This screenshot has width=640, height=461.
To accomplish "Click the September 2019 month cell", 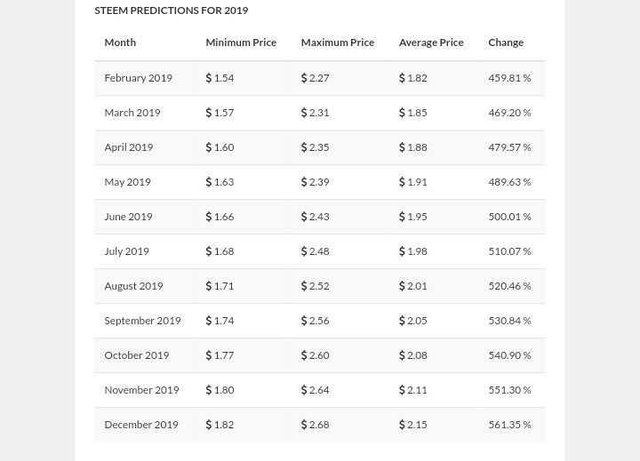I will (x=142, y=320).
